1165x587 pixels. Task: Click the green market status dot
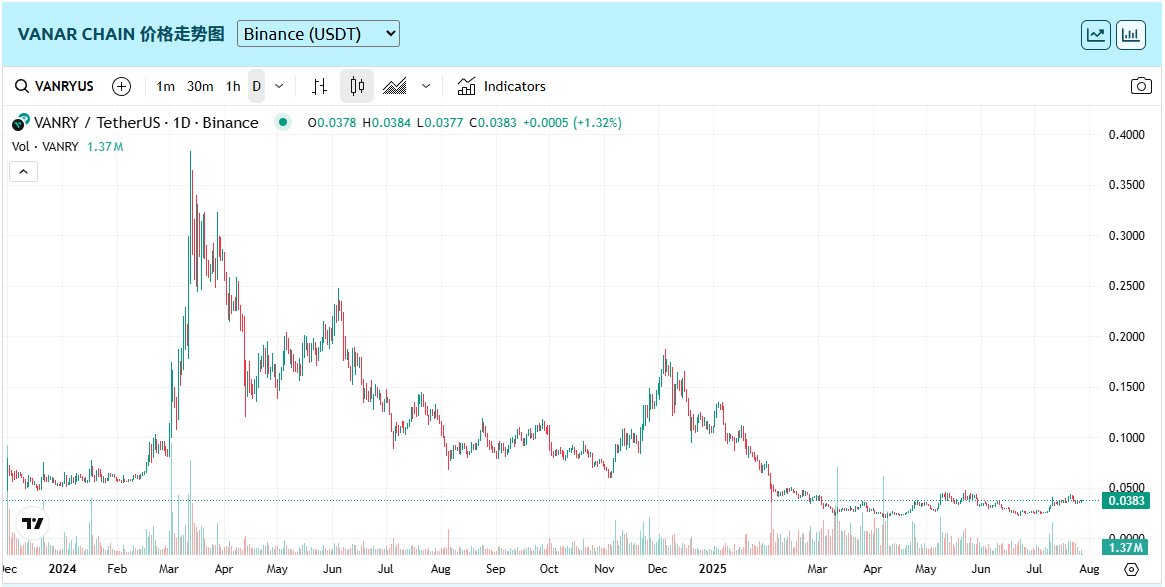(x=282, y=123)
